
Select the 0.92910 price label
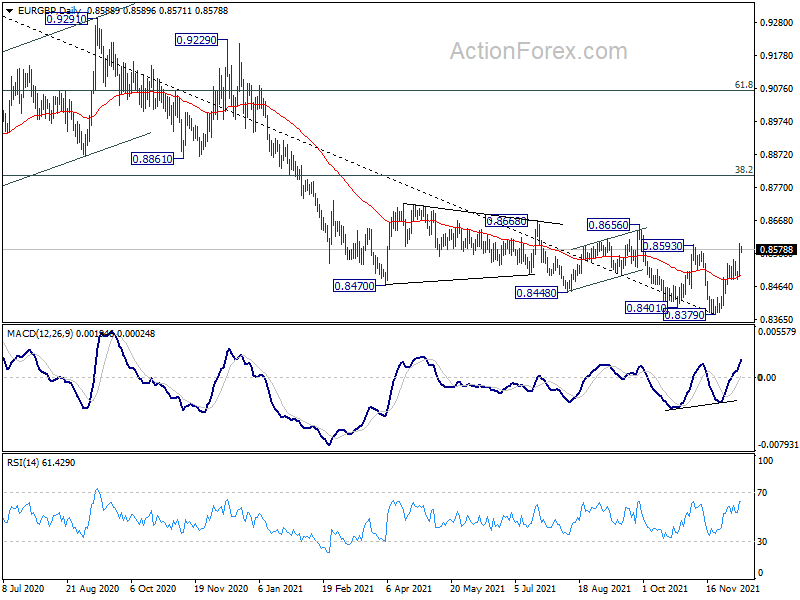66,19
